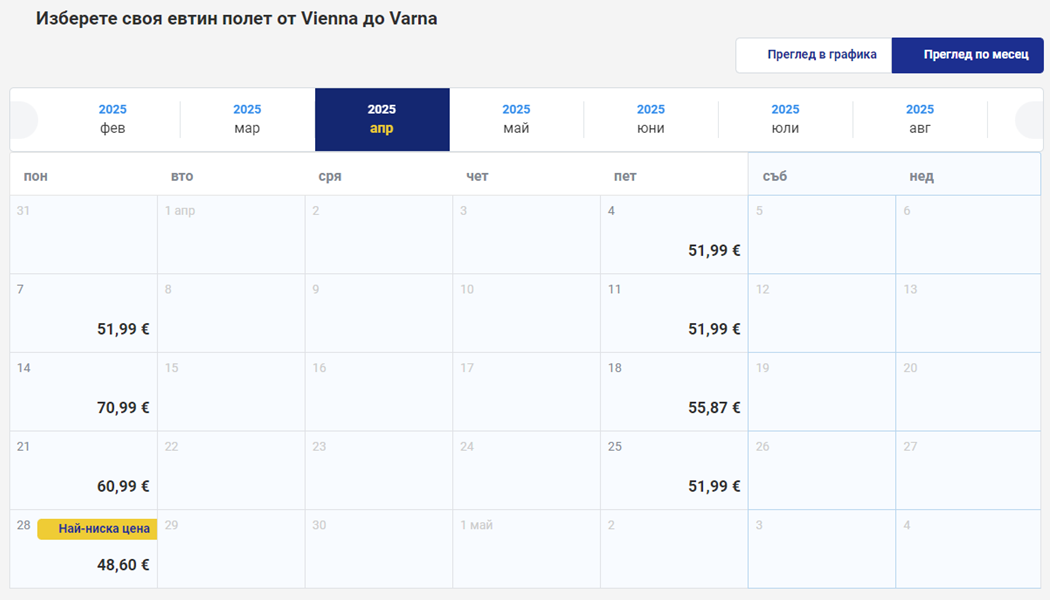Open the авг 2025 month tab
1050x600 pixels.
pos(920,119)
